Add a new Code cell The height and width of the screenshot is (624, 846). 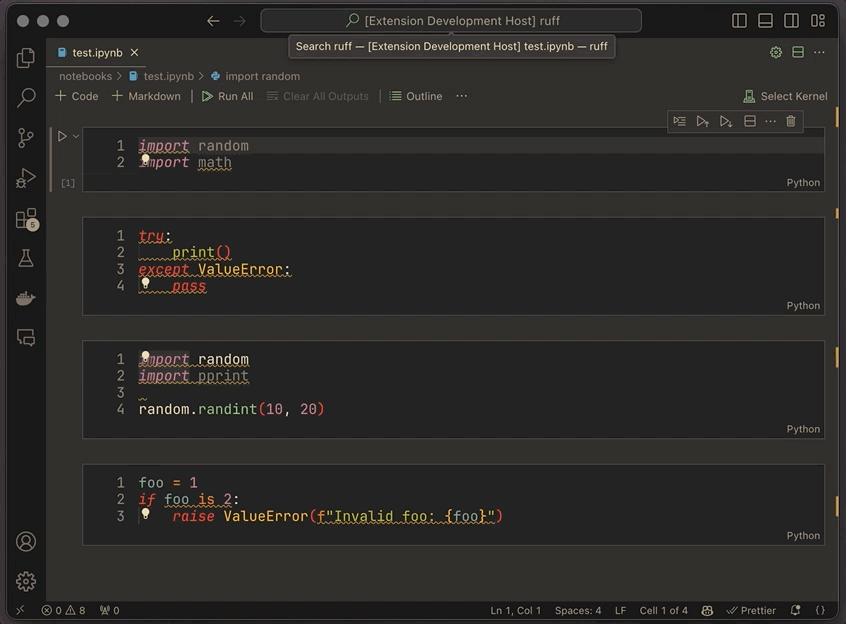(77, 96)
